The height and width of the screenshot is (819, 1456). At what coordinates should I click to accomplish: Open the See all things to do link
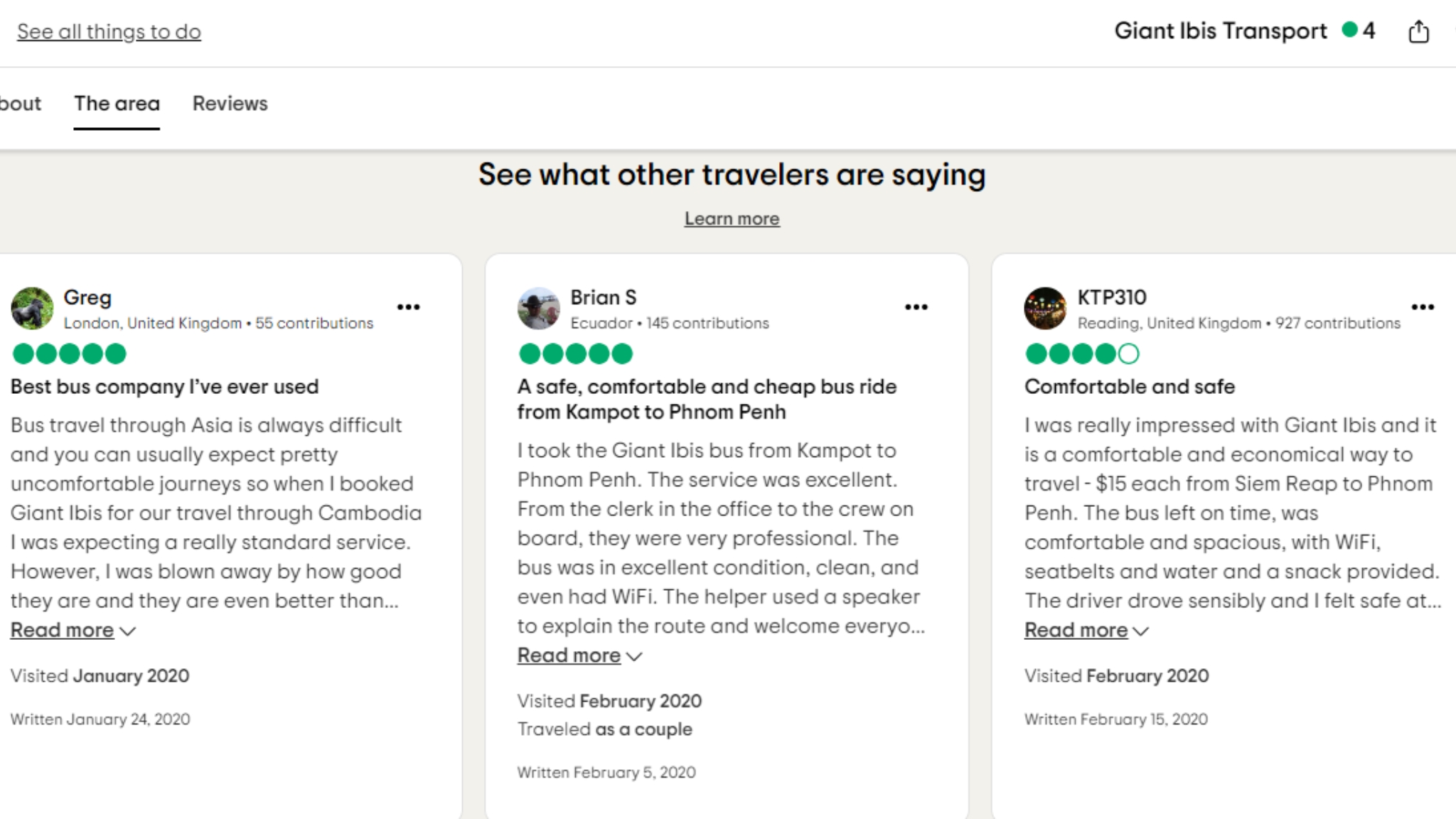coord(108,31)
